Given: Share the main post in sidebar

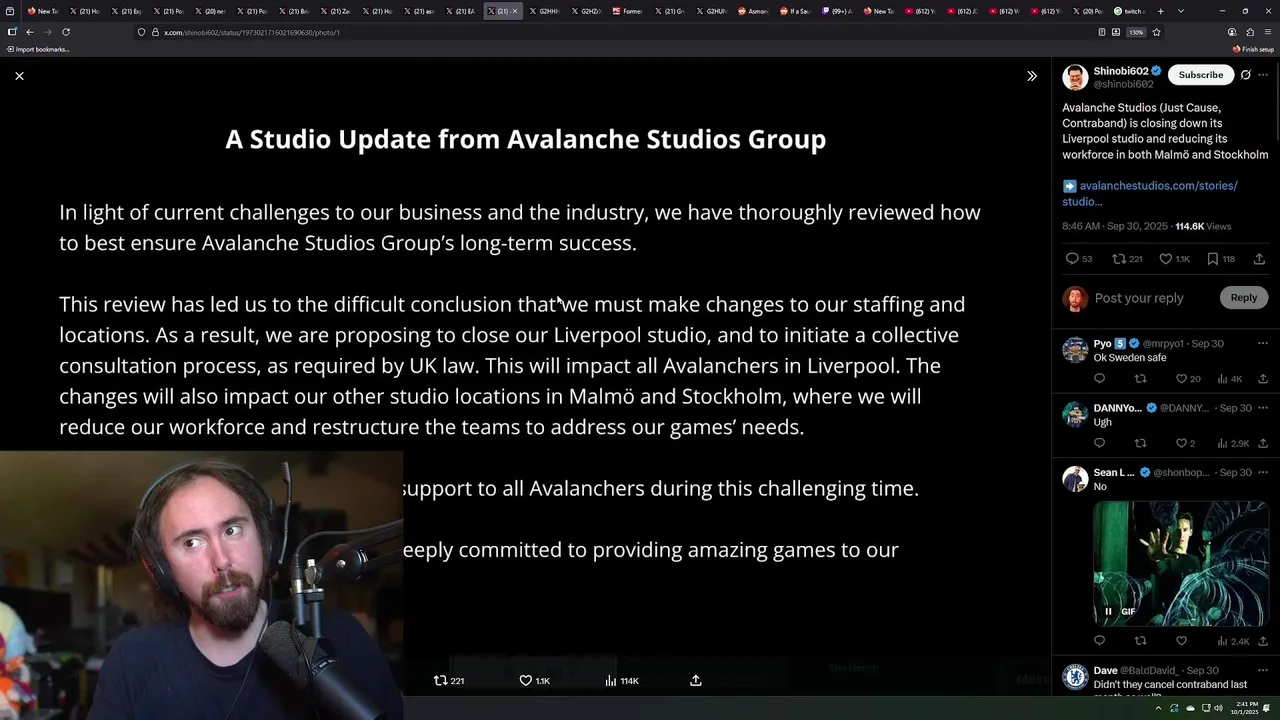Looking at the screenshot, I should (1259, 259).
